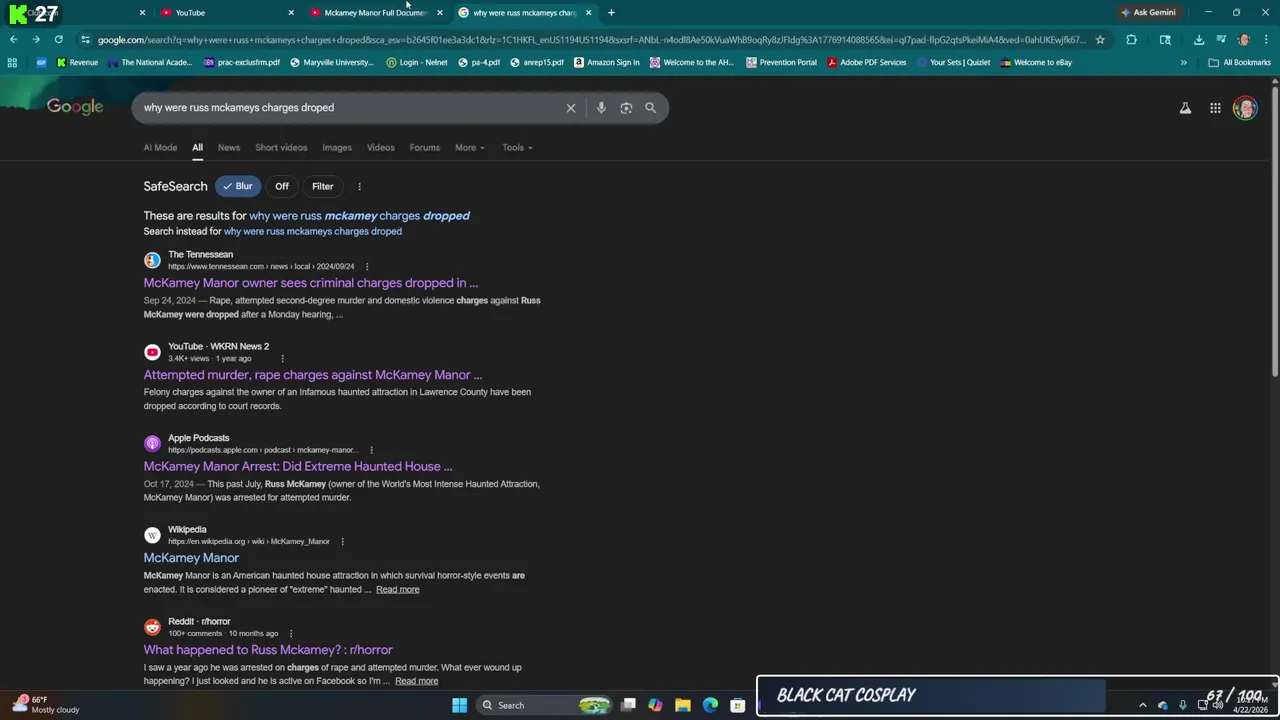Image resolution: width=1280 pixels, height=720 pixels.
Task: Open more options for the Wikipedia result
Action: (x=342, y=542)
